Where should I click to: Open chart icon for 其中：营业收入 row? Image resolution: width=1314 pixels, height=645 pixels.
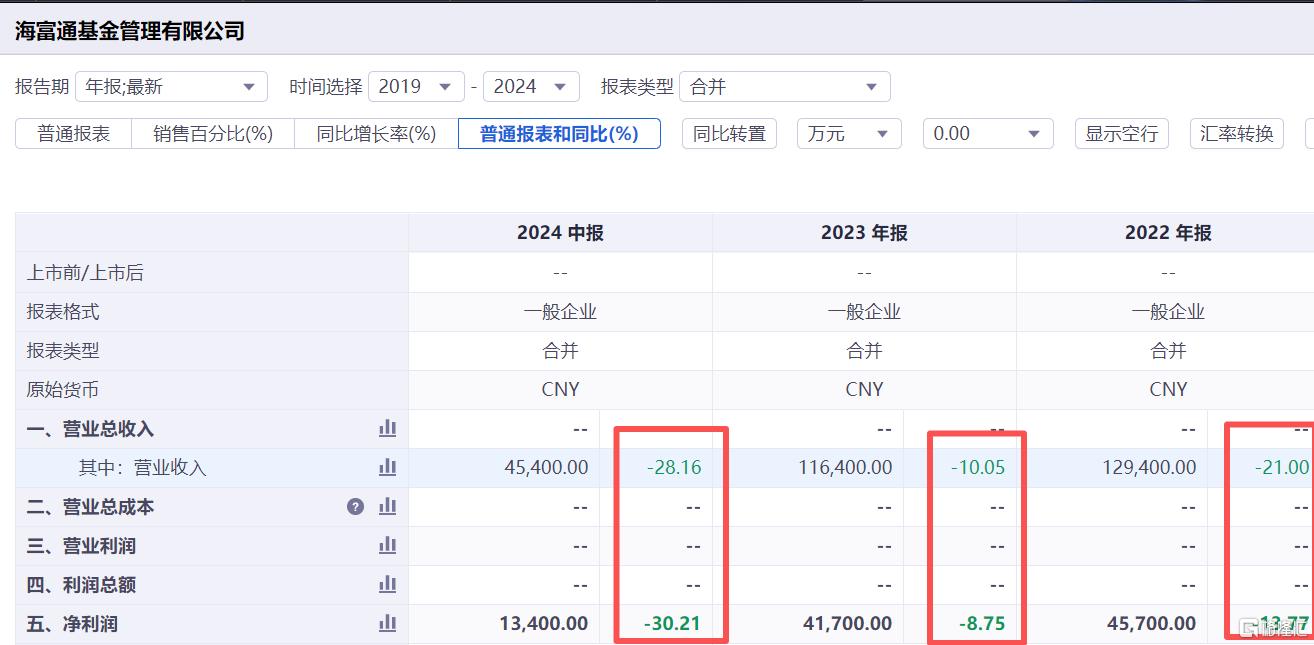pos(388,467)
